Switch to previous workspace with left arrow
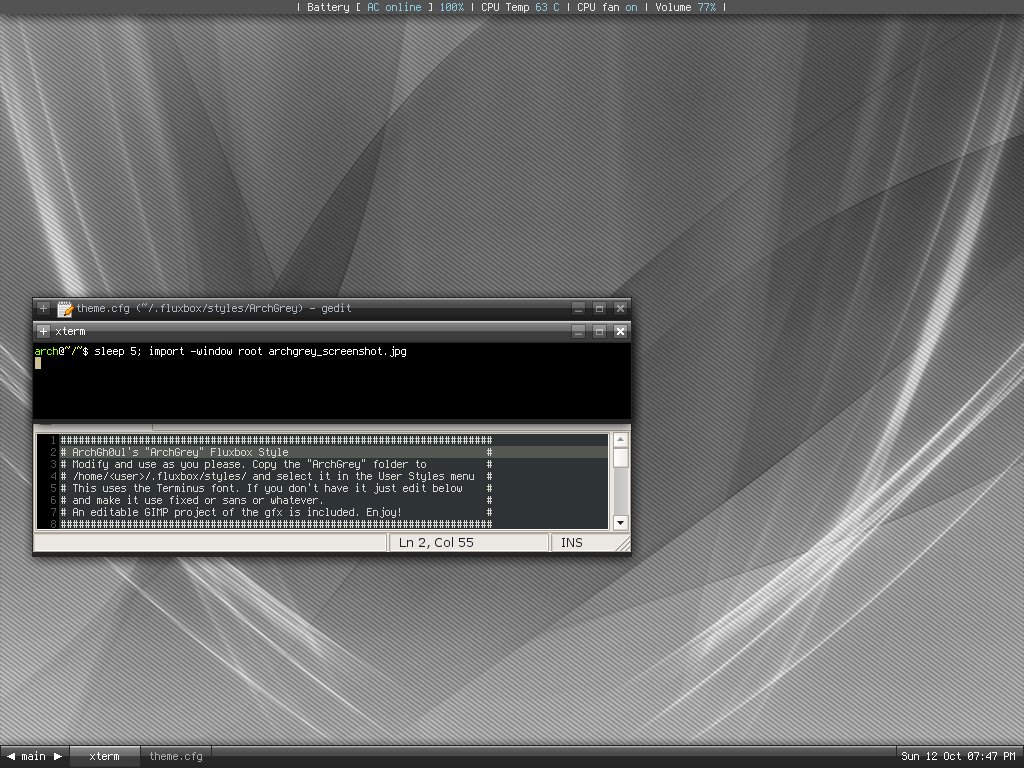Viewport: 1024px width, 768px height. 10,756
